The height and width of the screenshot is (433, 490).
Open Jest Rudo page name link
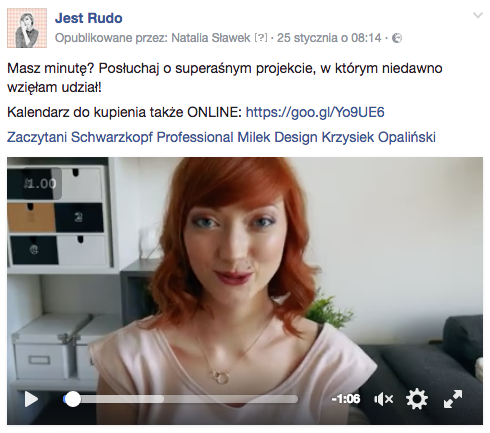89,18
